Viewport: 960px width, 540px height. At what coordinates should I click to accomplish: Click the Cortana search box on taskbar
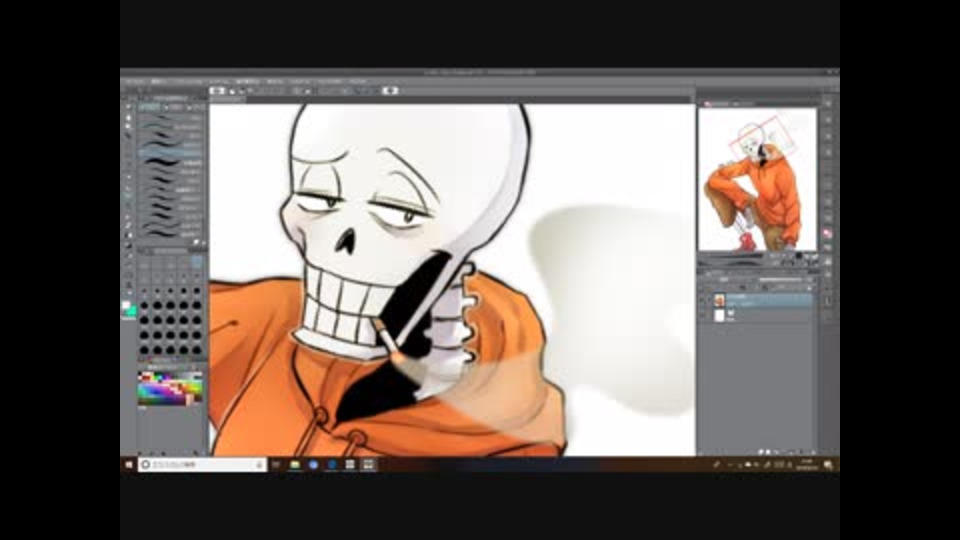tap(202, 465)
